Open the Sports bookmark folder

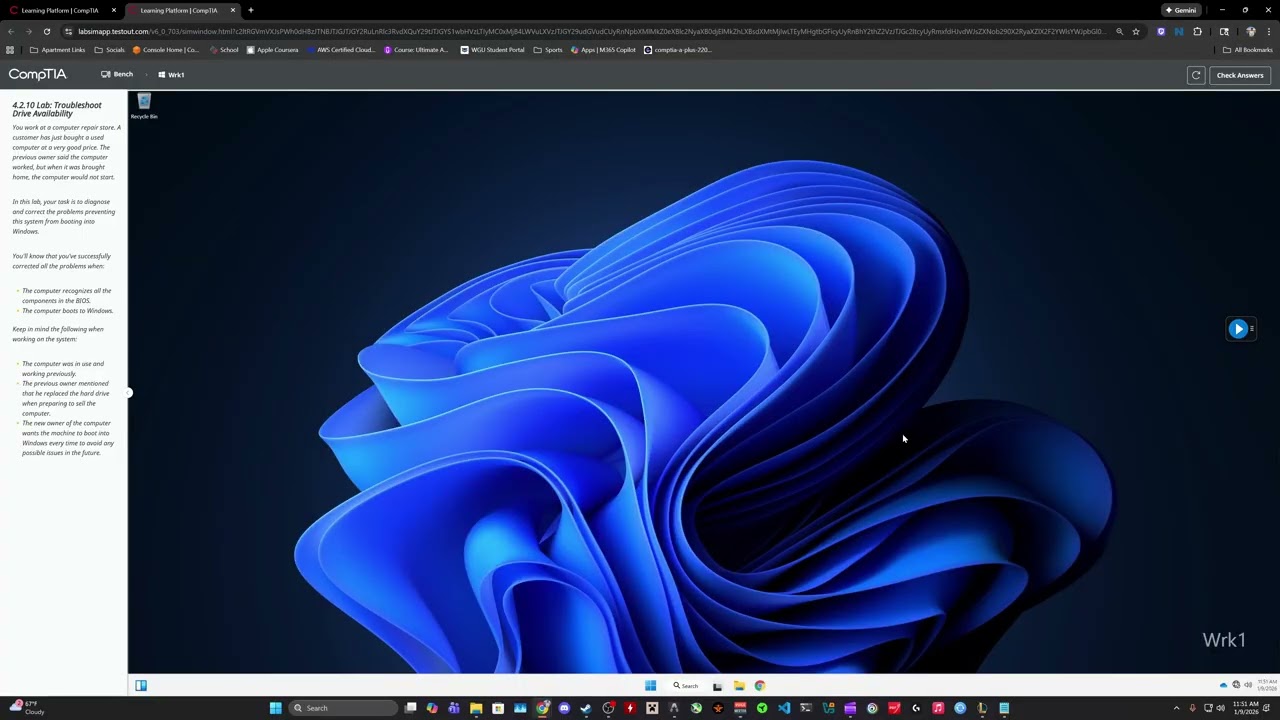pos(548,50)
